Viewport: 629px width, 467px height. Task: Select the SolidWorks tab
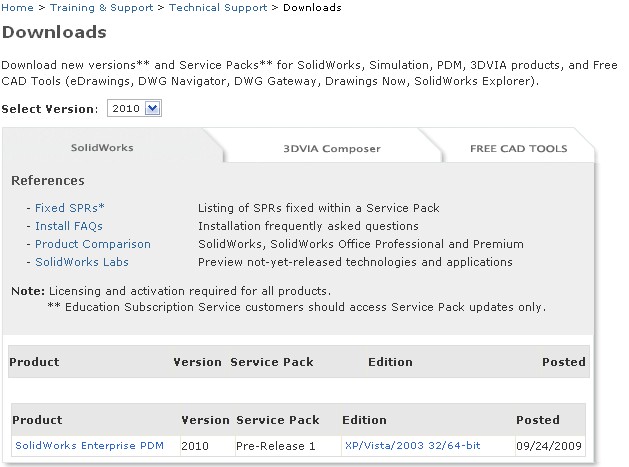[102, 148]
